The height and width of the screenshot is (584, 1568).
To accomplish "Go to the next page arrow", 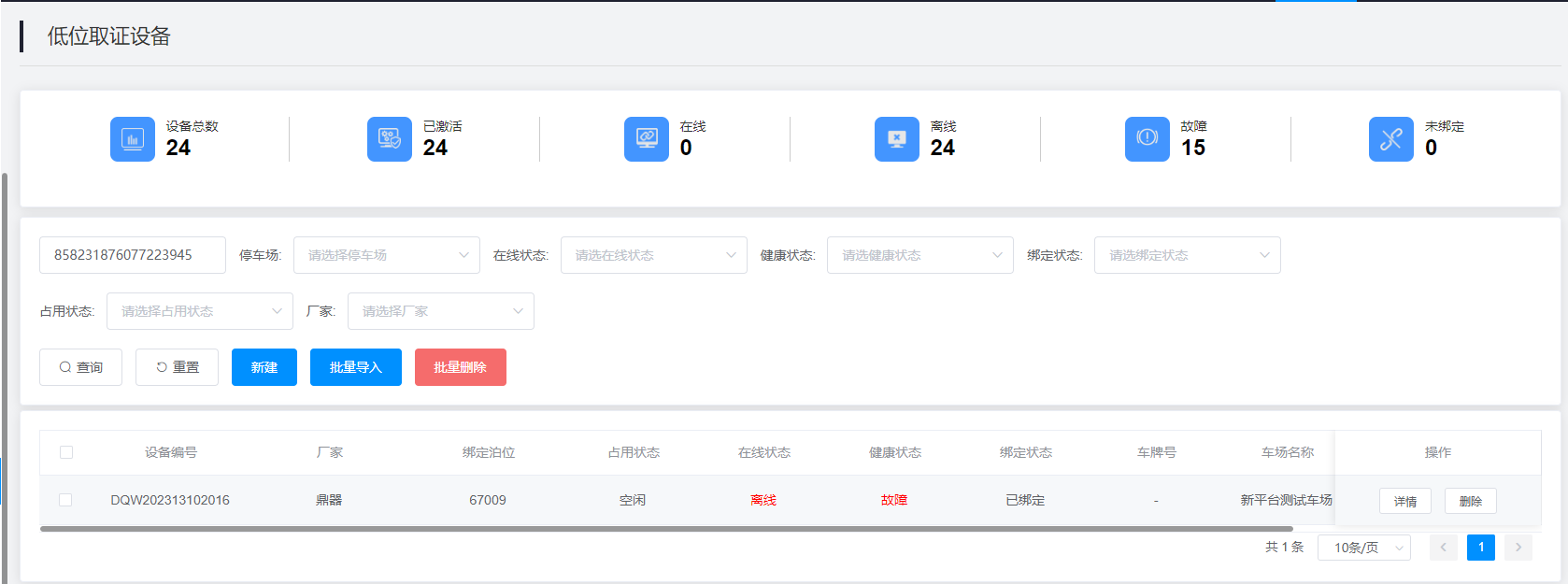I will (1518, 548).
